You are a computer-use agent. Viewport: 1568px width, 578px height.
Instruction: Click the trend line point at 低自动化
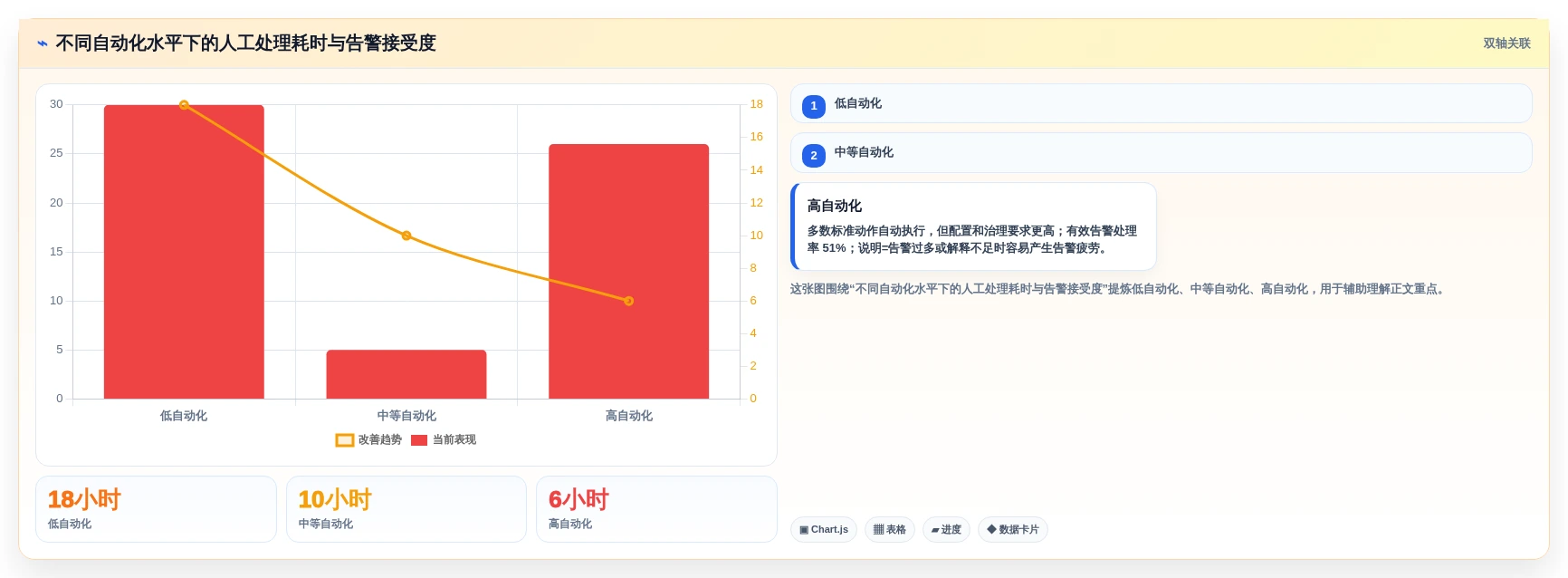click(x=184, y=105)
